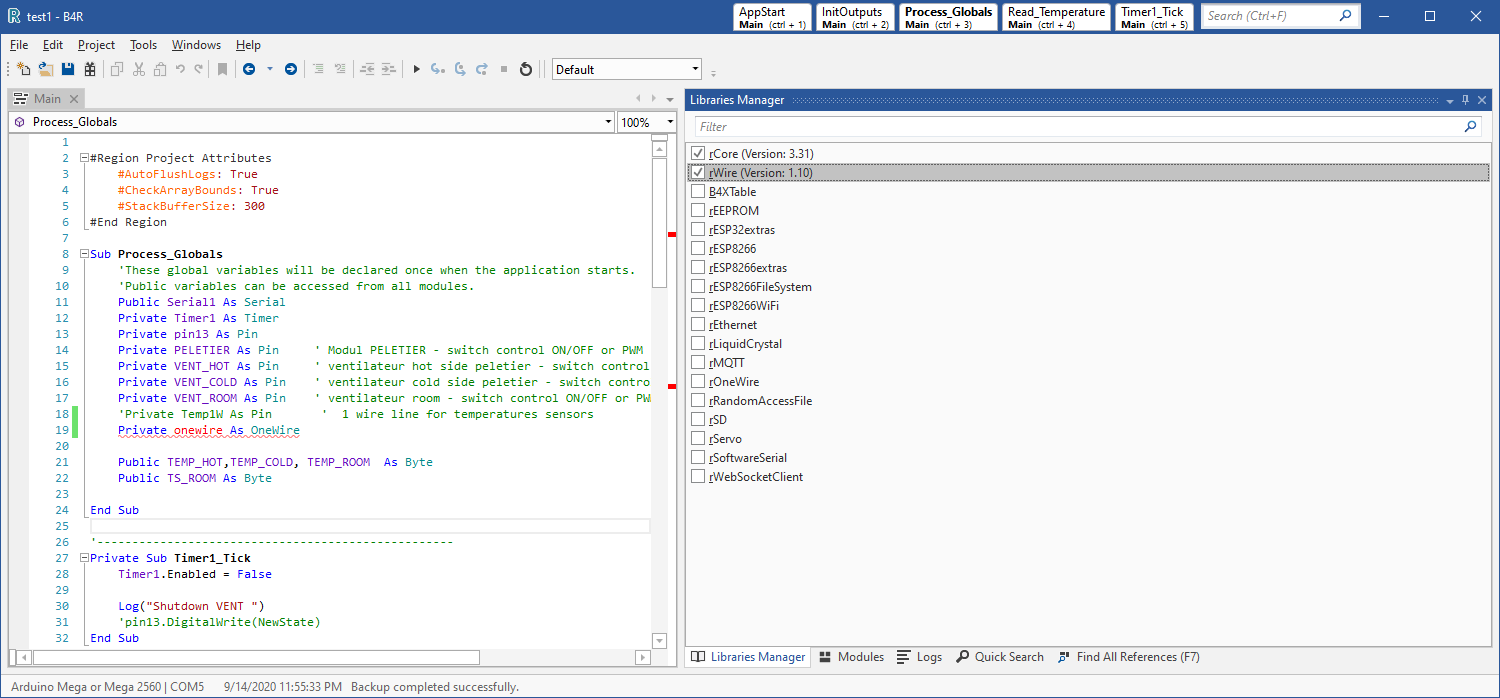Image resolution: width=1500 pixels, height=698 pixels.
Task: Tick the rESP8266WiFi library checkbox
Action: click(698, 306)
